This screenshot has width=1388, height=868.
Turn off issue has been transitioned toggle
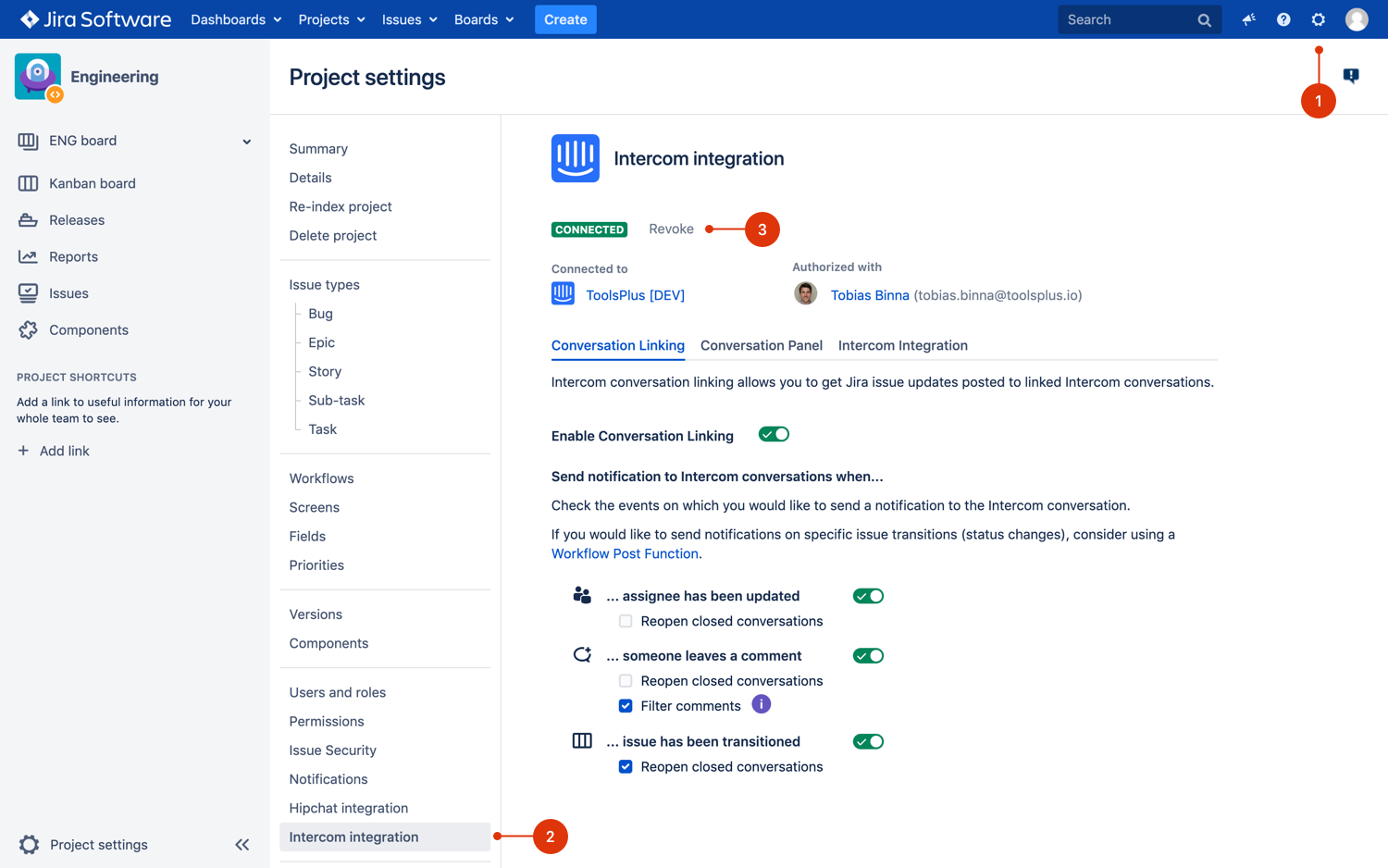click(868, 742)
